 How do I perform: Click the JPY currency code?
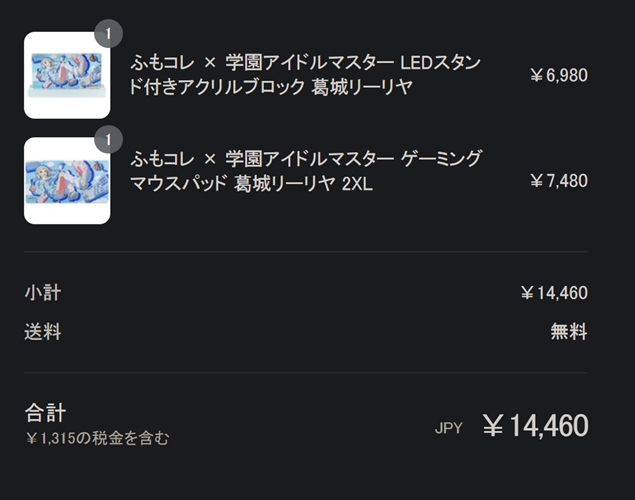[x=449, y=428]
